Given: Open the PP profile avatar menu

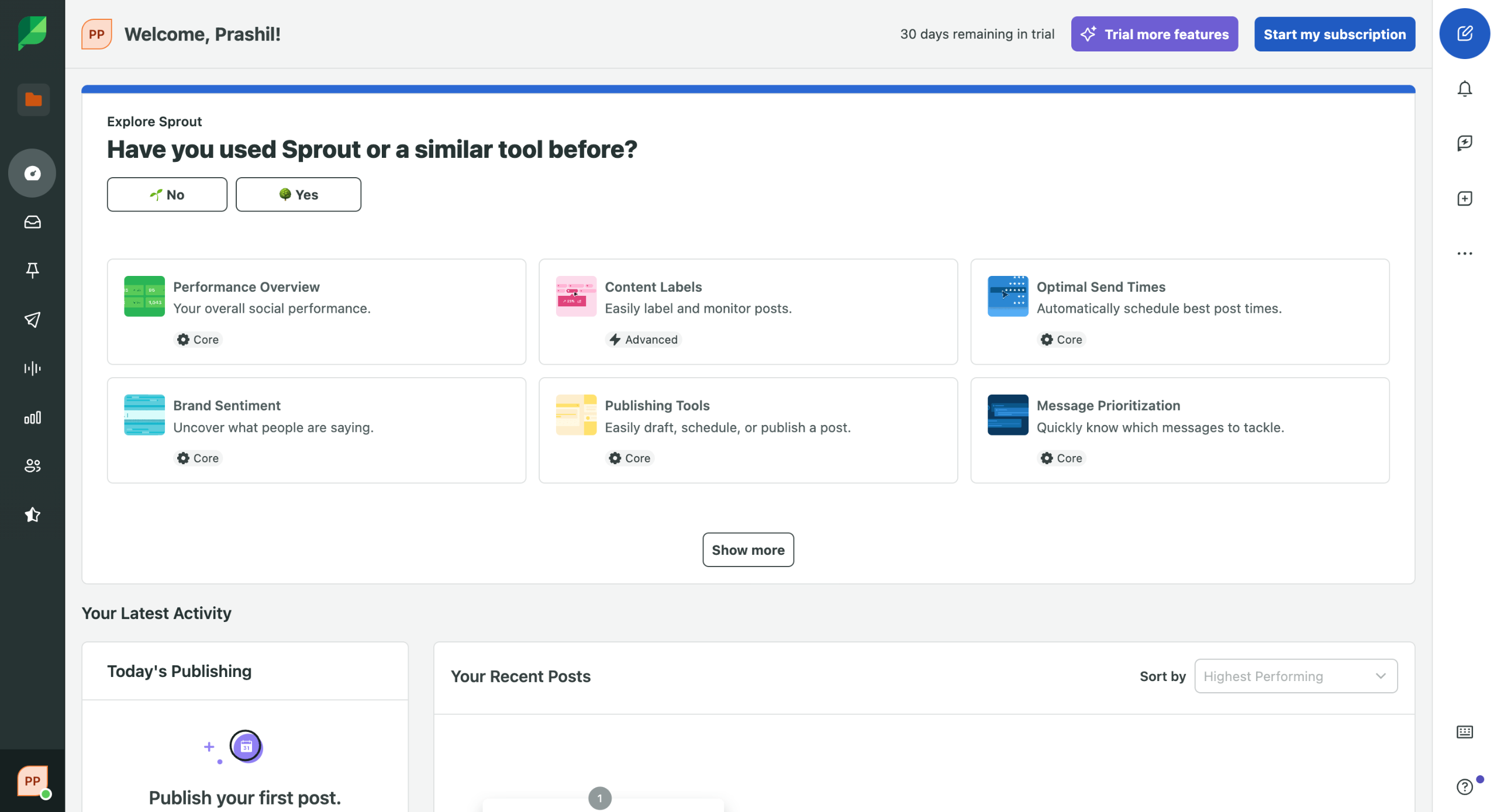Looking at the screenshot, I should [32, 781].
